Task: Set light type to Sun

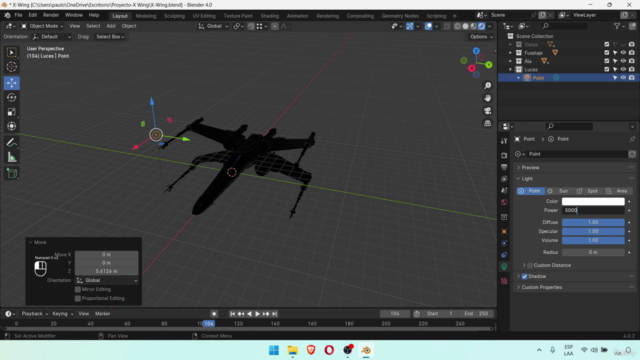Action: point(559,191)
